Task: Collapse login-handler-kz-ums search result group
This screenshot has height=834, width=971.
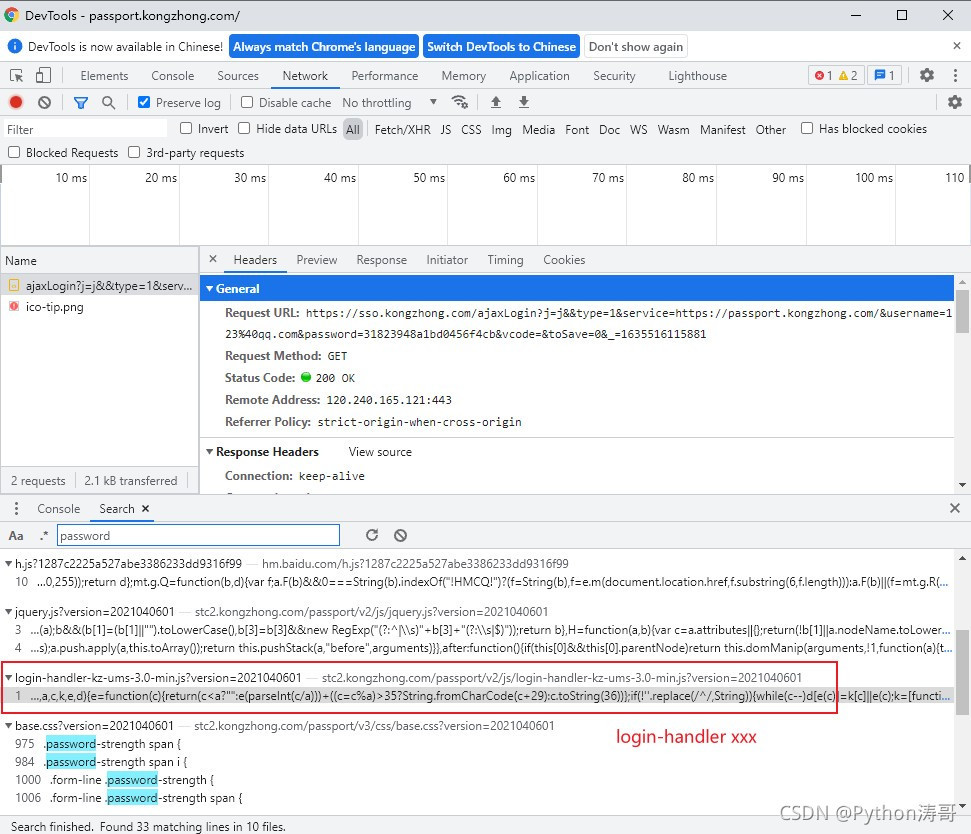Action: 9,678
